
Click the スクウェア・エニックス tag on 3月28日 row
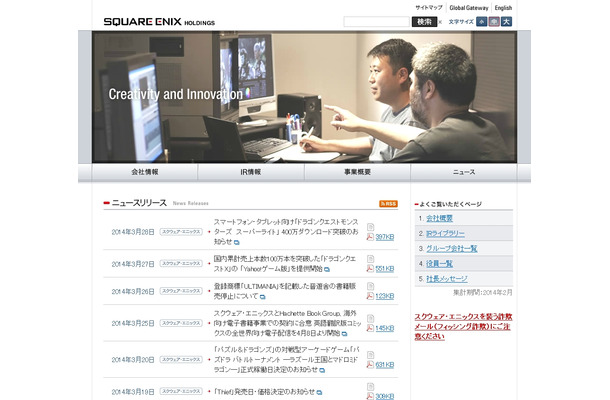181,232
